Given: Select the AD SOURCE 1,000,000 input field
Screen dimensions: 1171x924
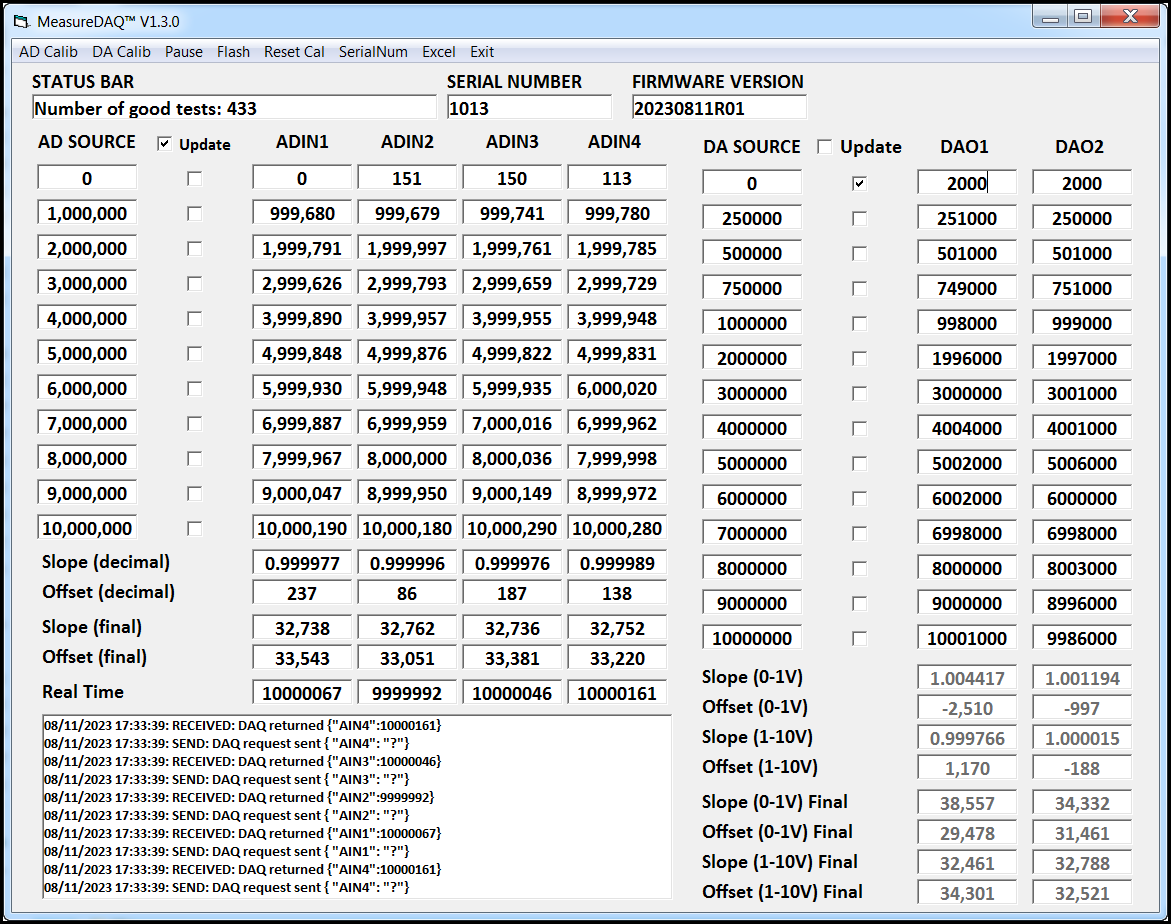Looking at the screenshot, I should pyautogui.click(x=88, y=213).
